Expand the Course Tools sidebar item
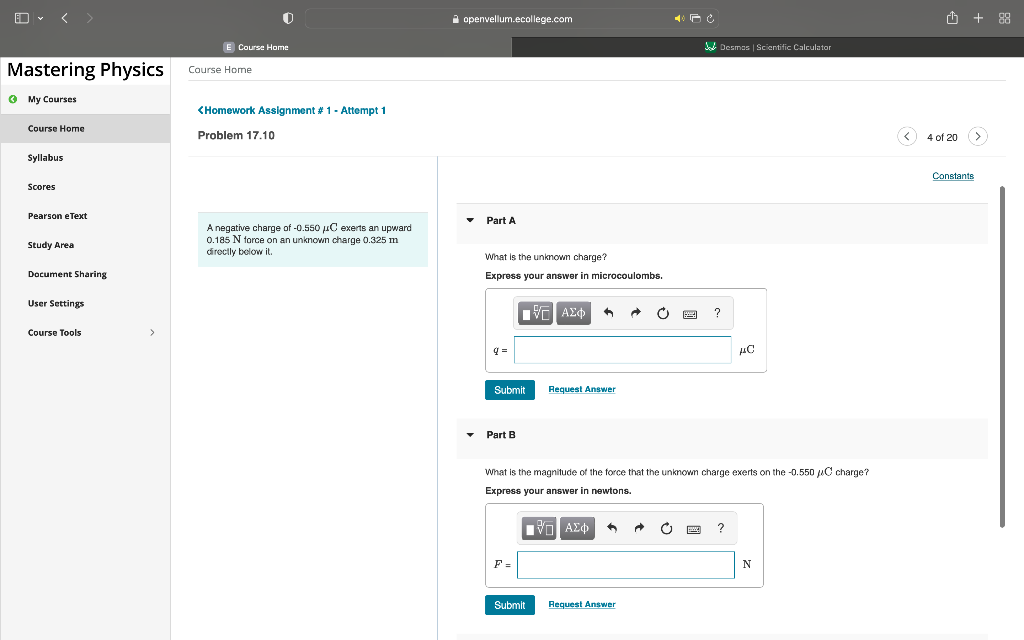The image size is (1024, 640). [x=152, y=332]
